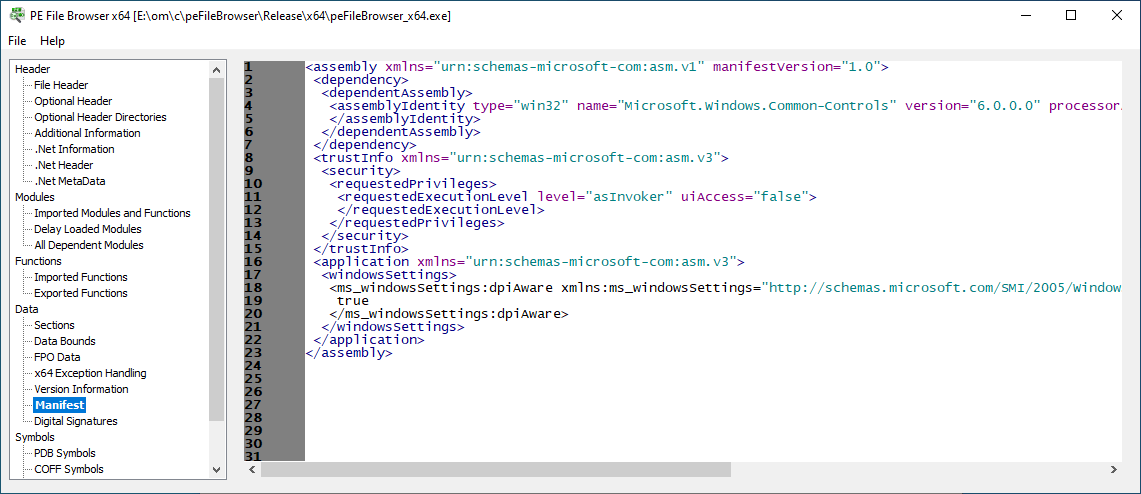Click the trustInfo opening tag line
The image size is (1141, 494).
pos(522,157)
